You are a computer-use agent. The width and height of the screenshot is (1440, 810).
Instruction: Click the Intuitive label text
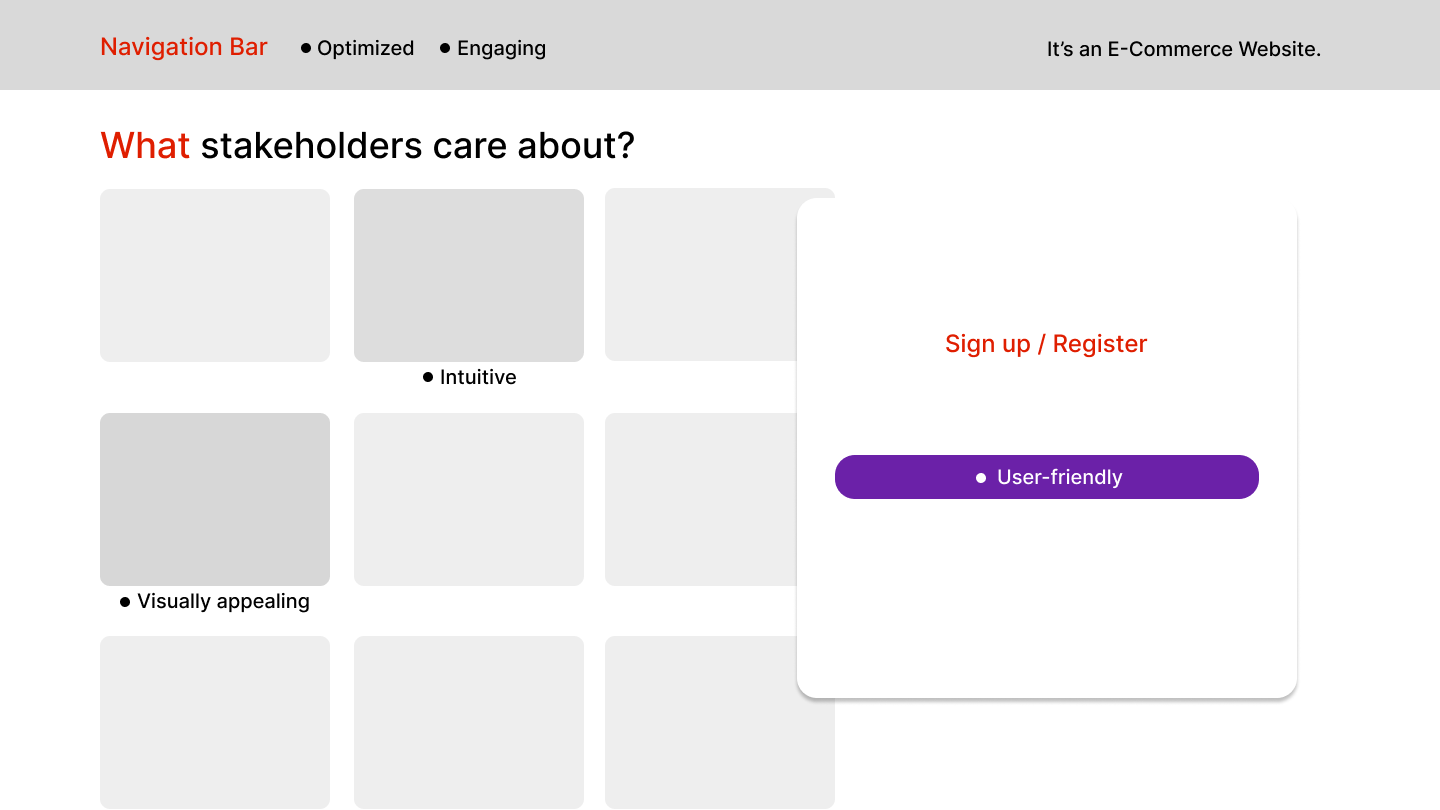pos(478,377)
